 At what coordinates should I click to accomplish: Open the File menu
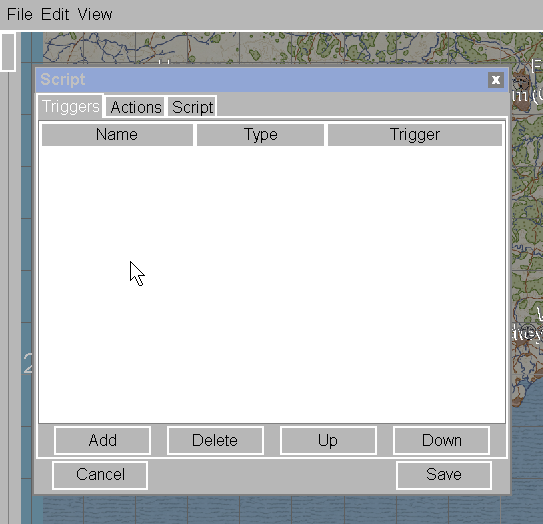coord(20,15)
